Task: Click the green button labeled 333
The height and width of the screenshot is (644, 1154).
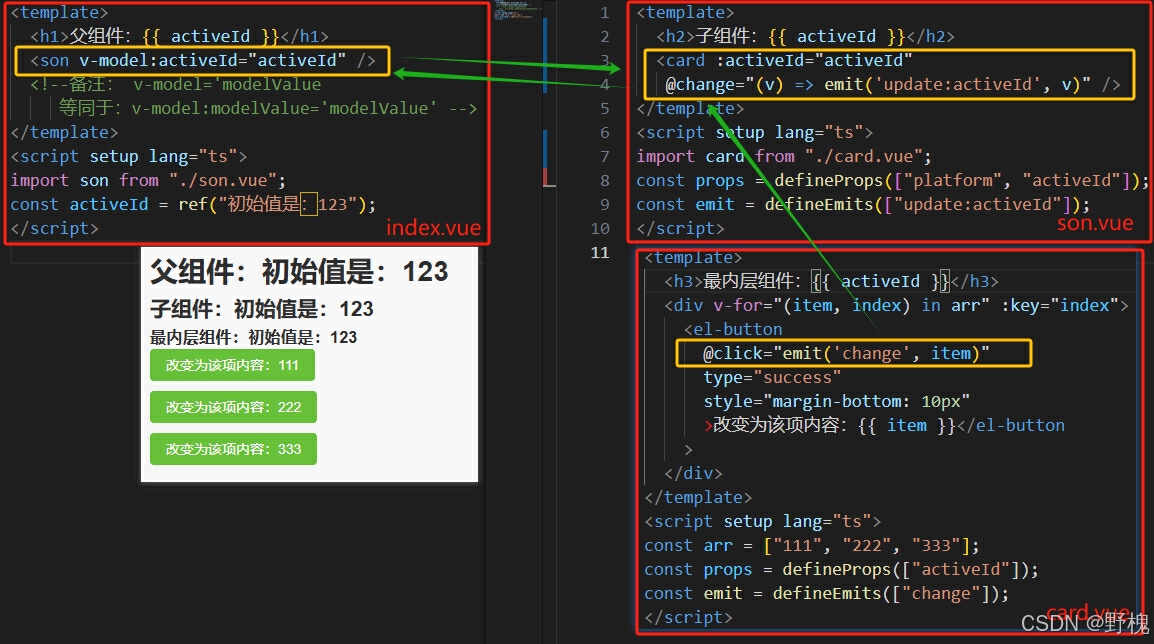Action: pos(233,449)
